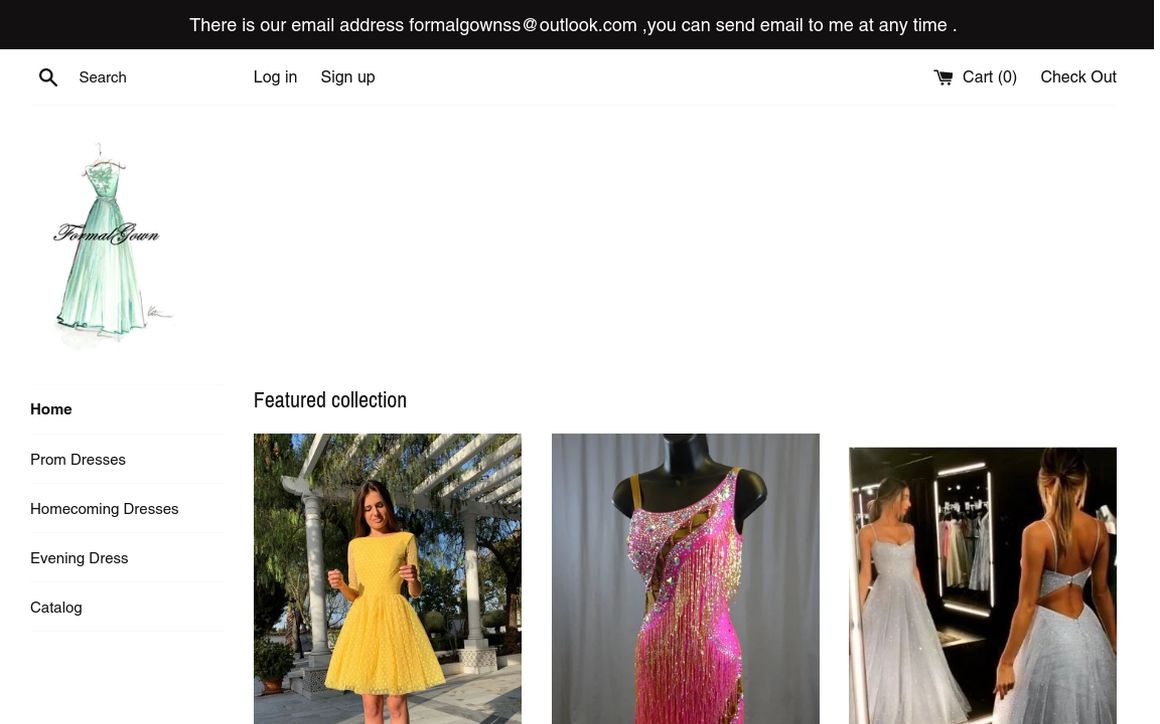This screenshot has height=724, width=1160.
Task: Open the Catalog menu item
Action: pyautogui.click(x=56, y=607)
